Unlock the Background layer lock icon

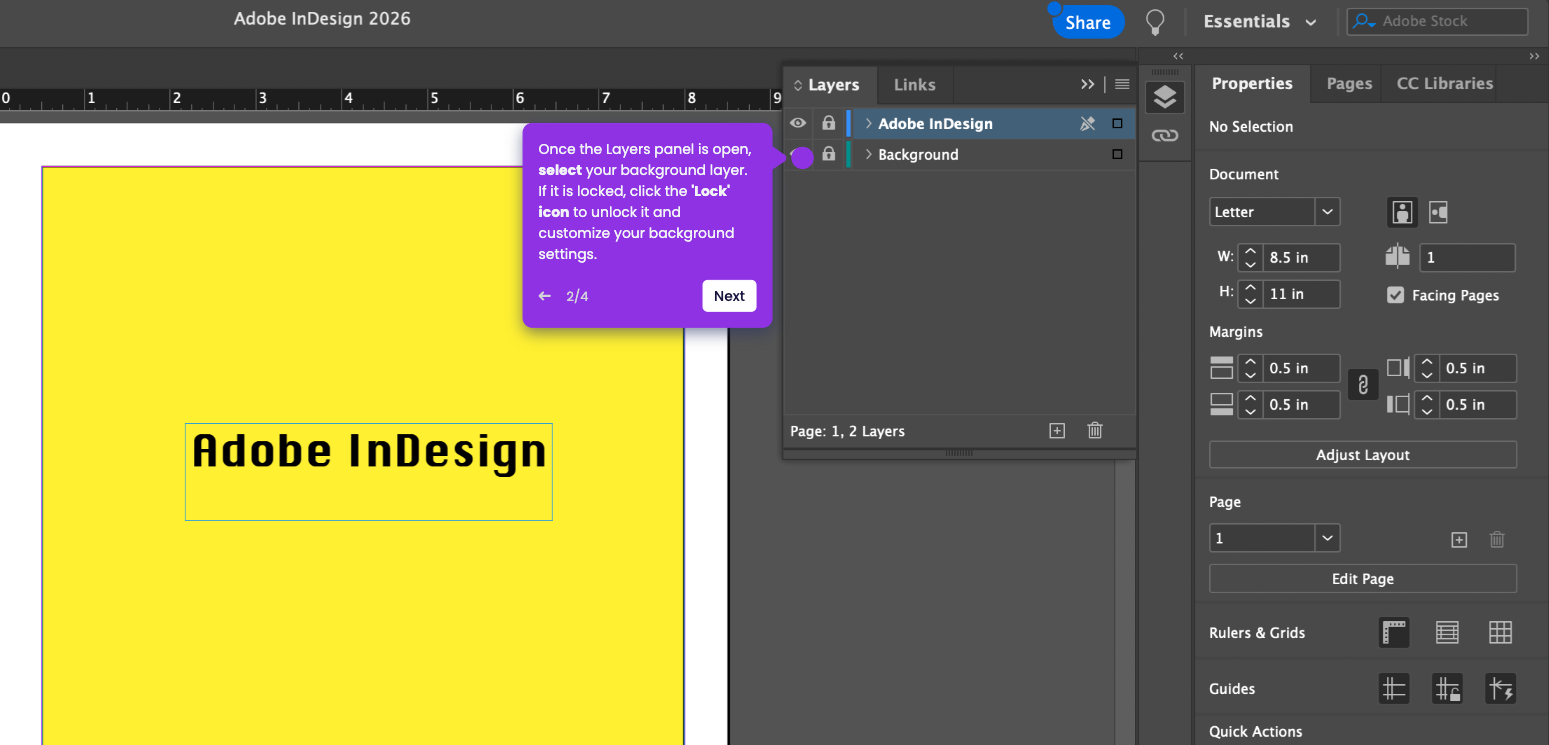828,154
